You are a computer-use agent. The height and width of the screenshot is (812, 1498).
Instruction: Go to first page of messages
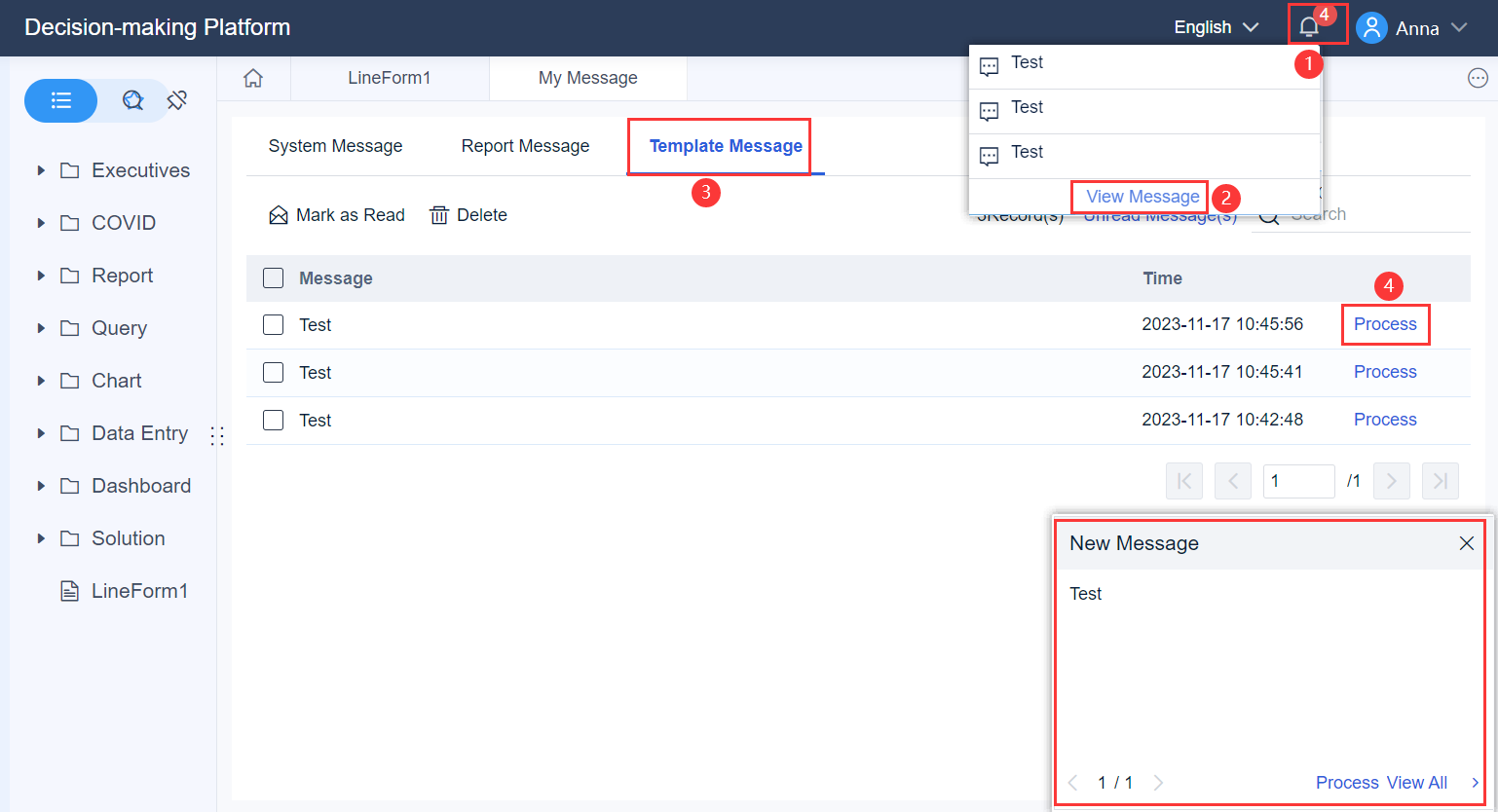1184,481
